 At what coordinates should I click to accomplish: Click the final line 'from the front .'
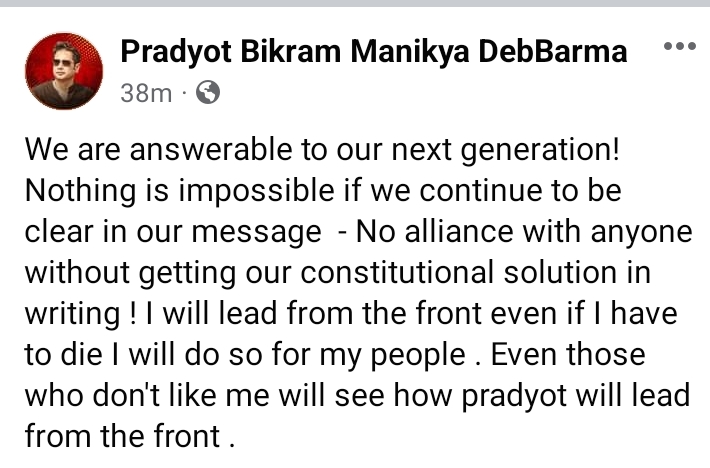coord(130,436)
